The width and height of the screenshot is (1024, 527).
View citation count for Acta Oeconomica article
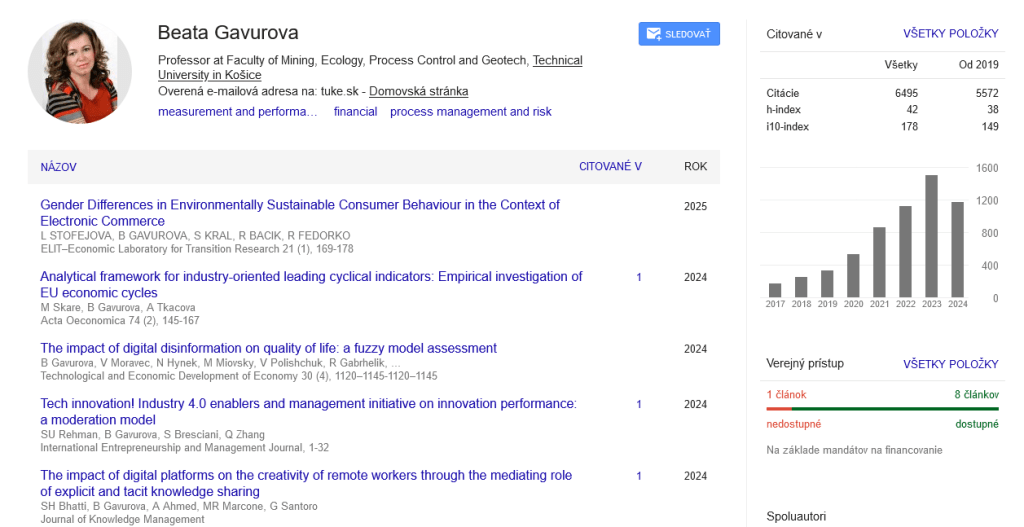click(x=639, y=277)
